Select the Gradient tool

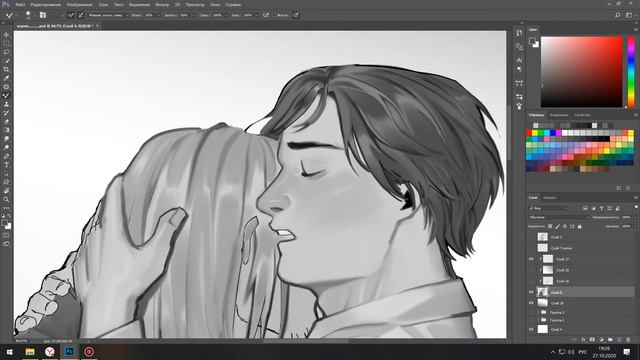pos(6,130)
